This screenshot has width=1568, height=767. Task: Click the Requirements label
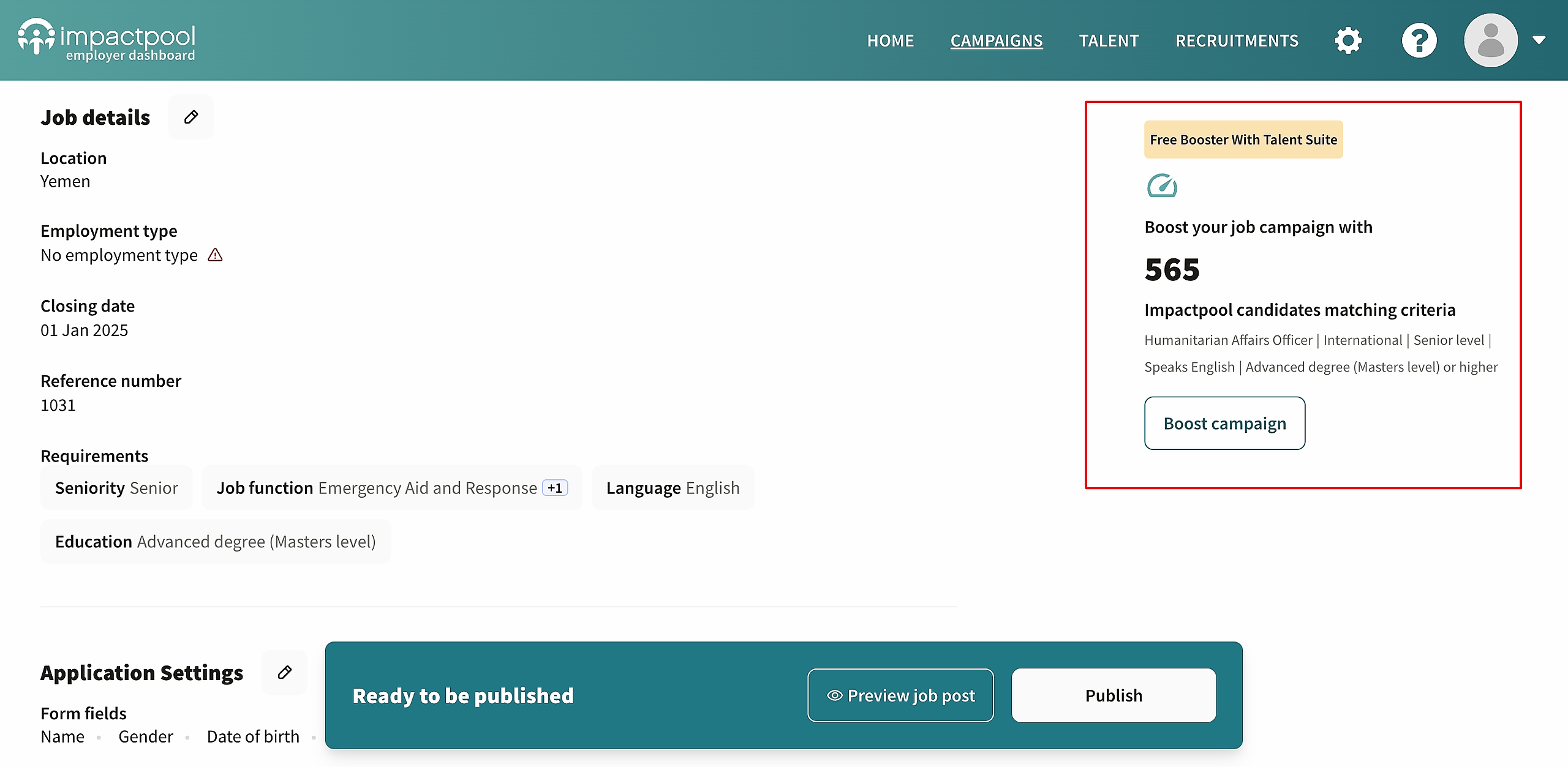pos(94,456)
